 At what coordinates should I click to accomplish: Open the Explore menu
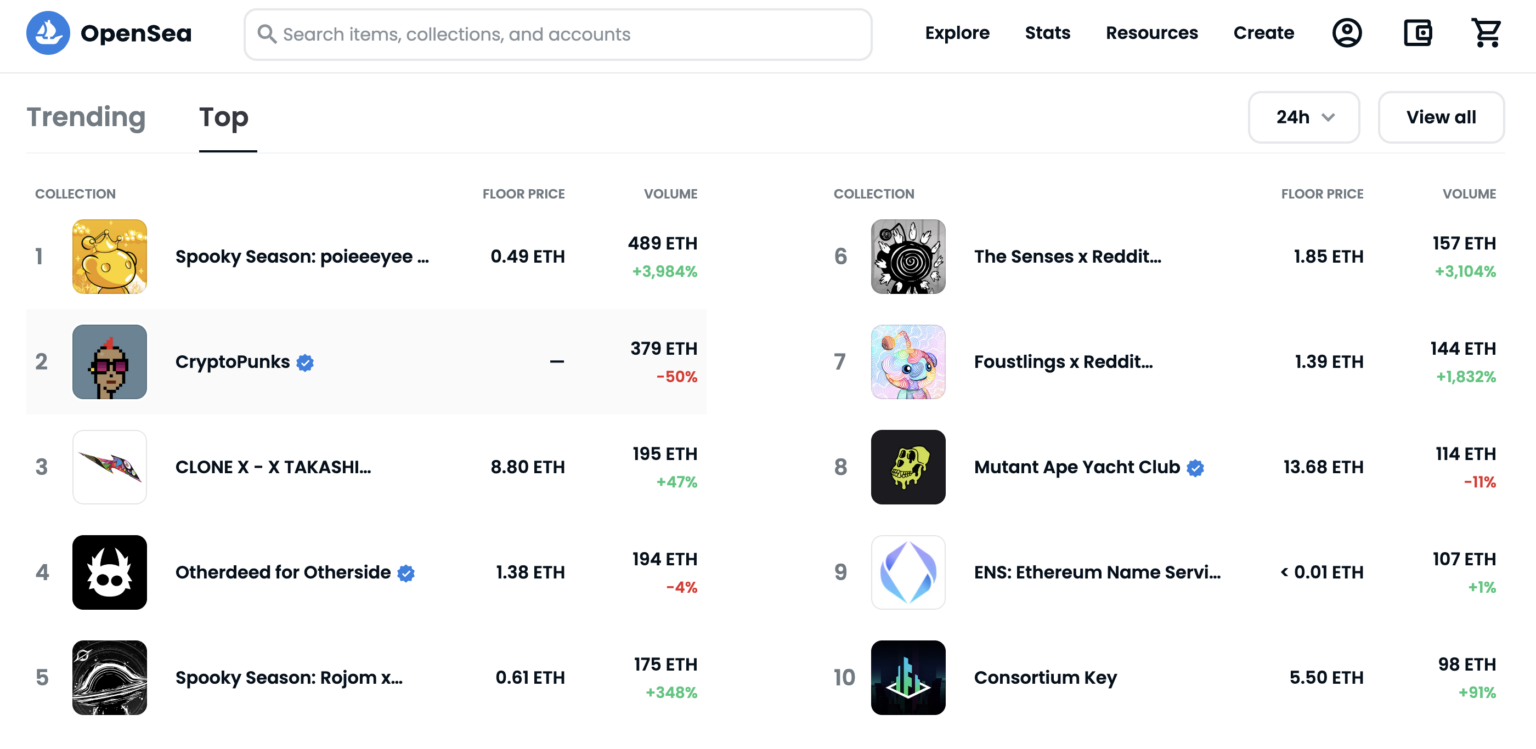(x=957, y=33)
